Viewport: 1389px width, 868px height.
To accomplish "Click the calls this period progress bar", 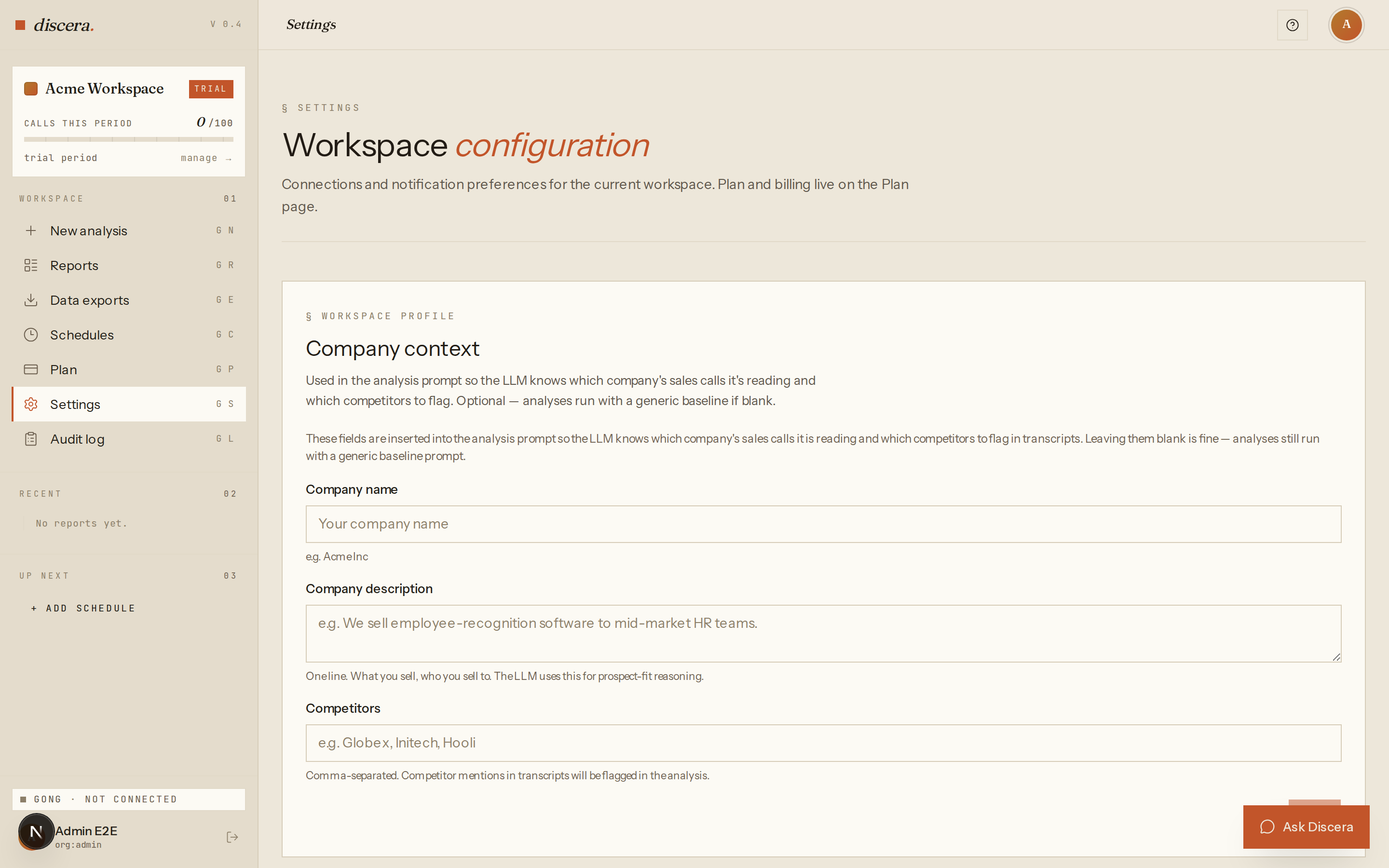I will point(129,139).
